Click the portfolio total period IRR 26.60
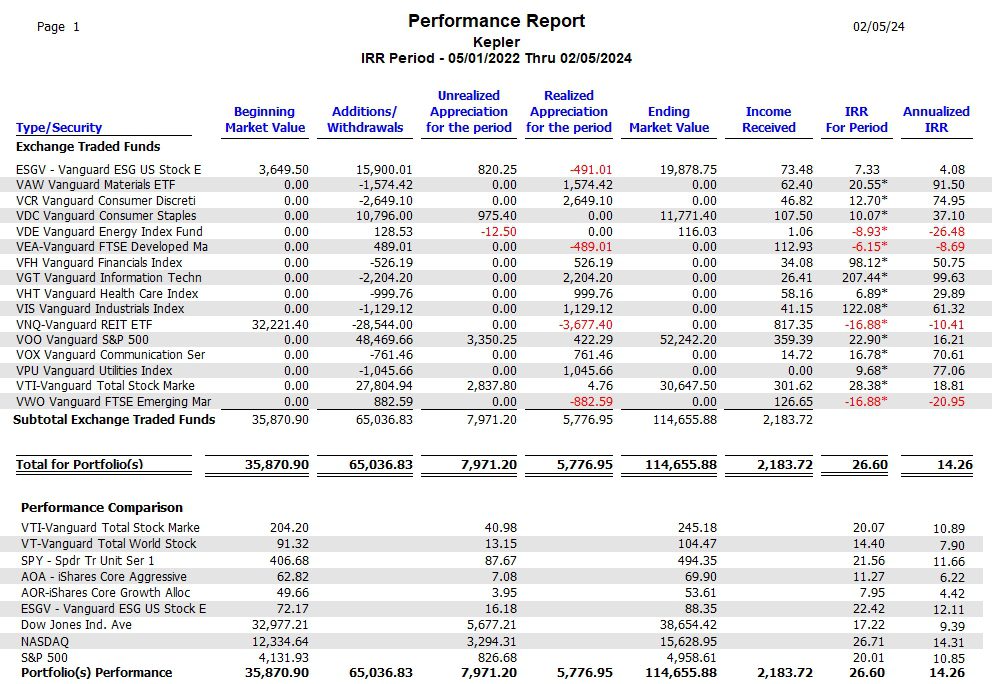992x684 pixels. click(x=870, y=464)
